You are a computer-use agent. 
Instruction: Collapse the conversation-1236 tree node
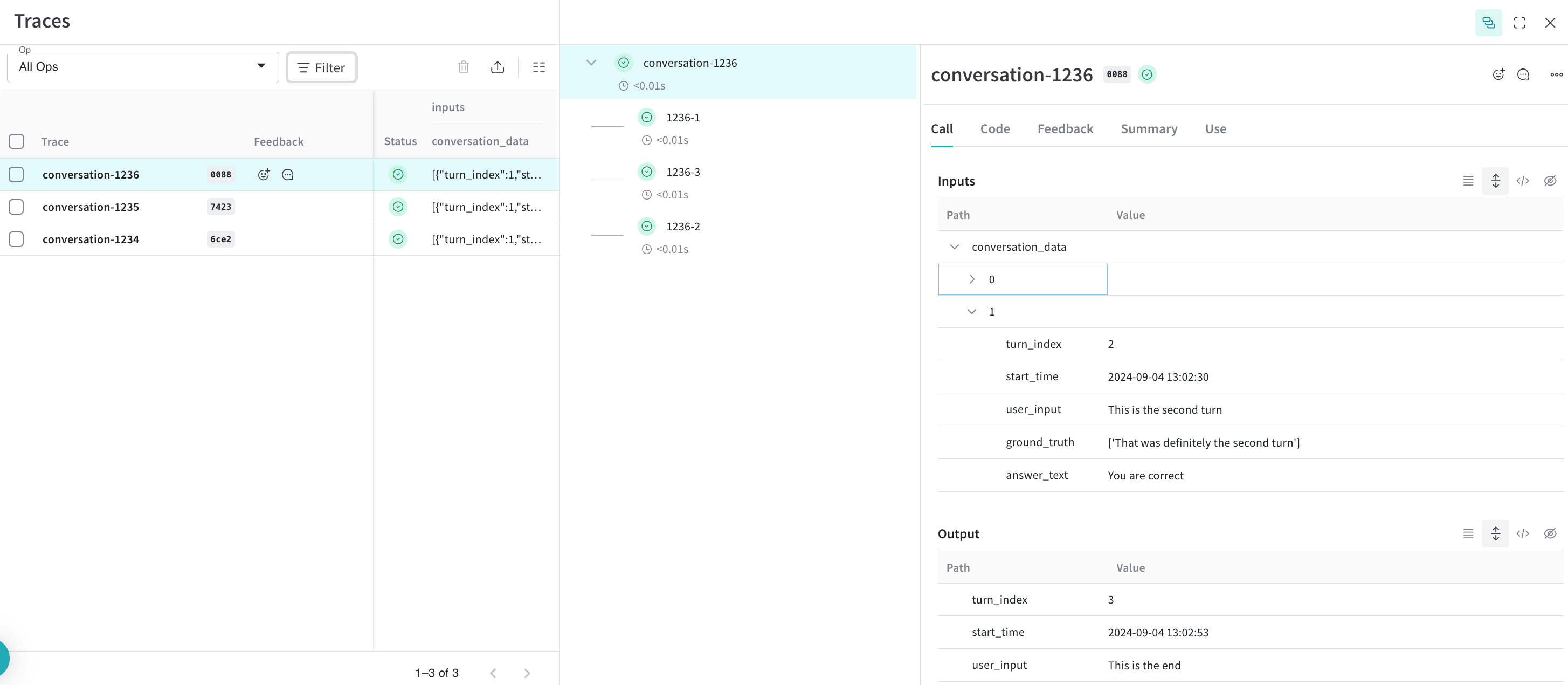click(x=590, y=63)
